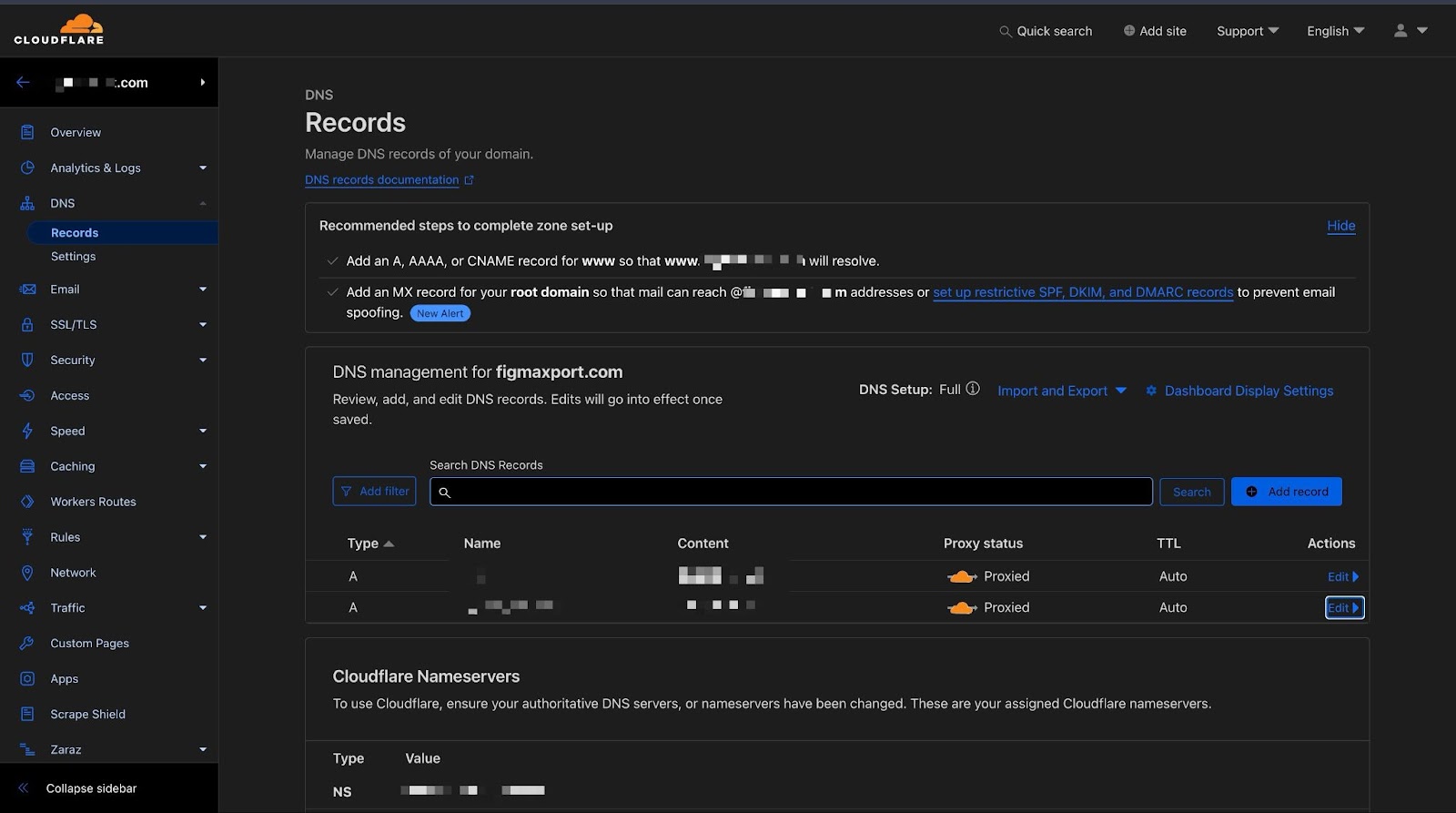Click the Security shield icon
This screenshot has height=813, width=1456.
(x=27, y=360)
